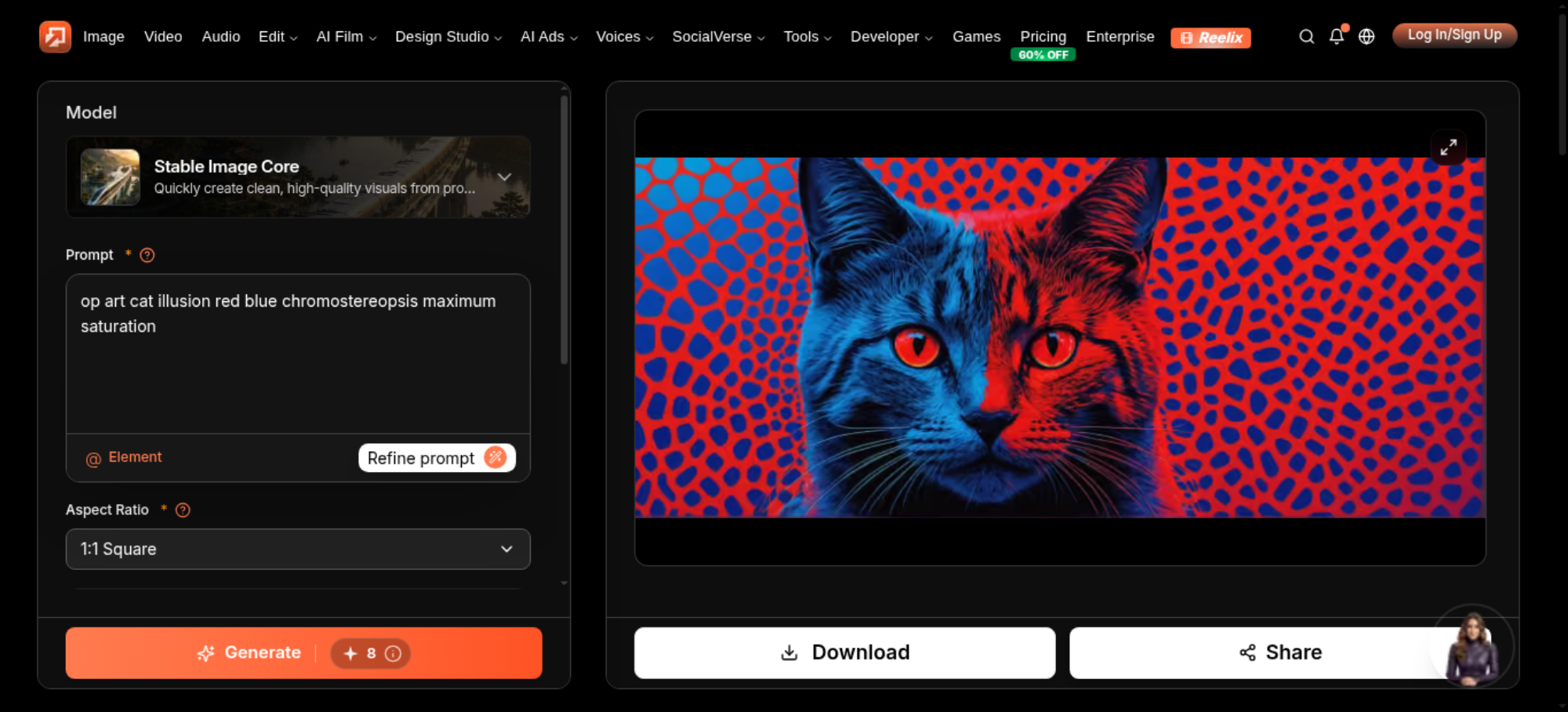Screen dimensions: 1568x712
Task: Open the virtual assistant avatar
Action: point(1472,645)
